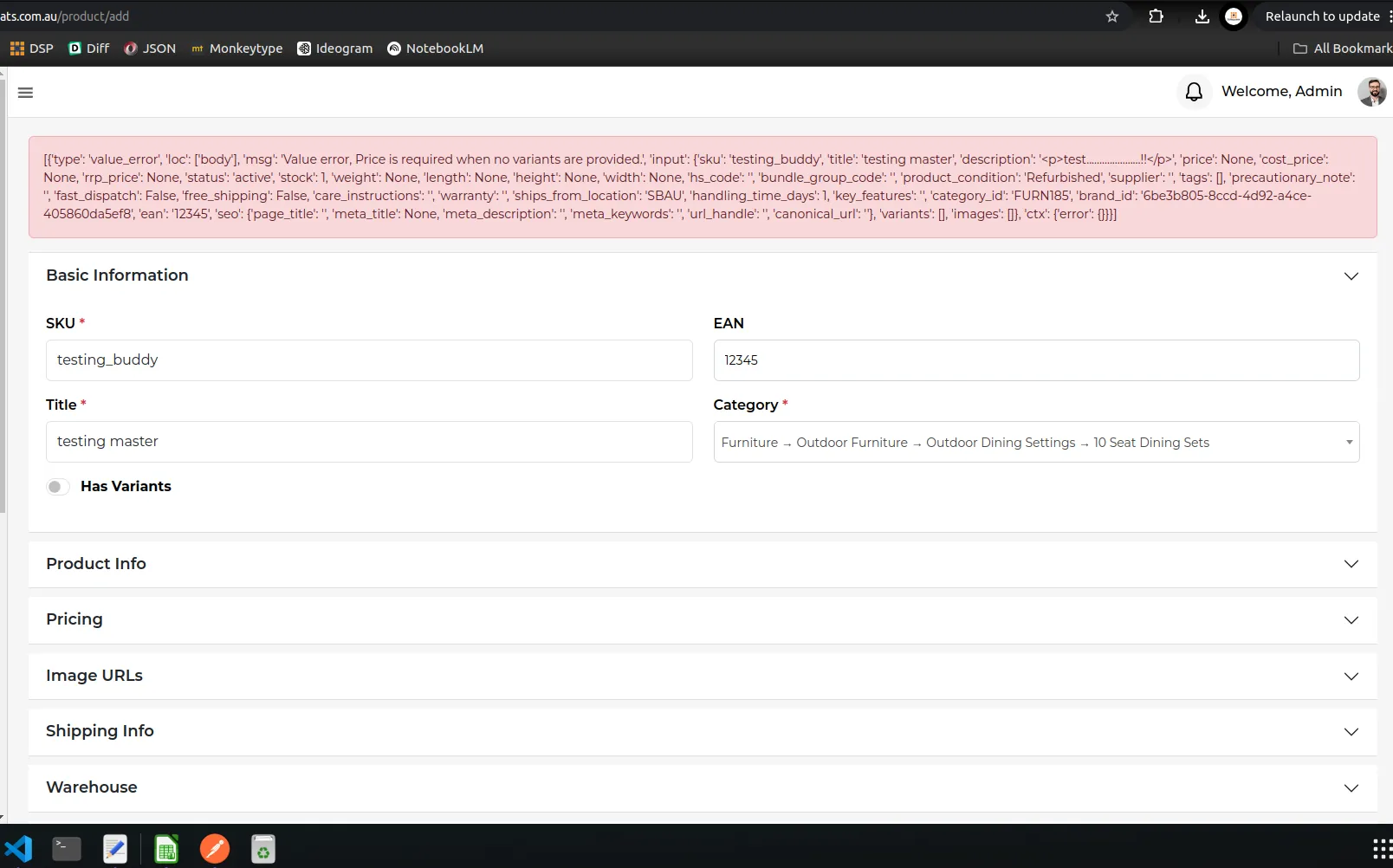Expand the Image URLs section
Screen dimensions: 1393x868
(702, 676)
